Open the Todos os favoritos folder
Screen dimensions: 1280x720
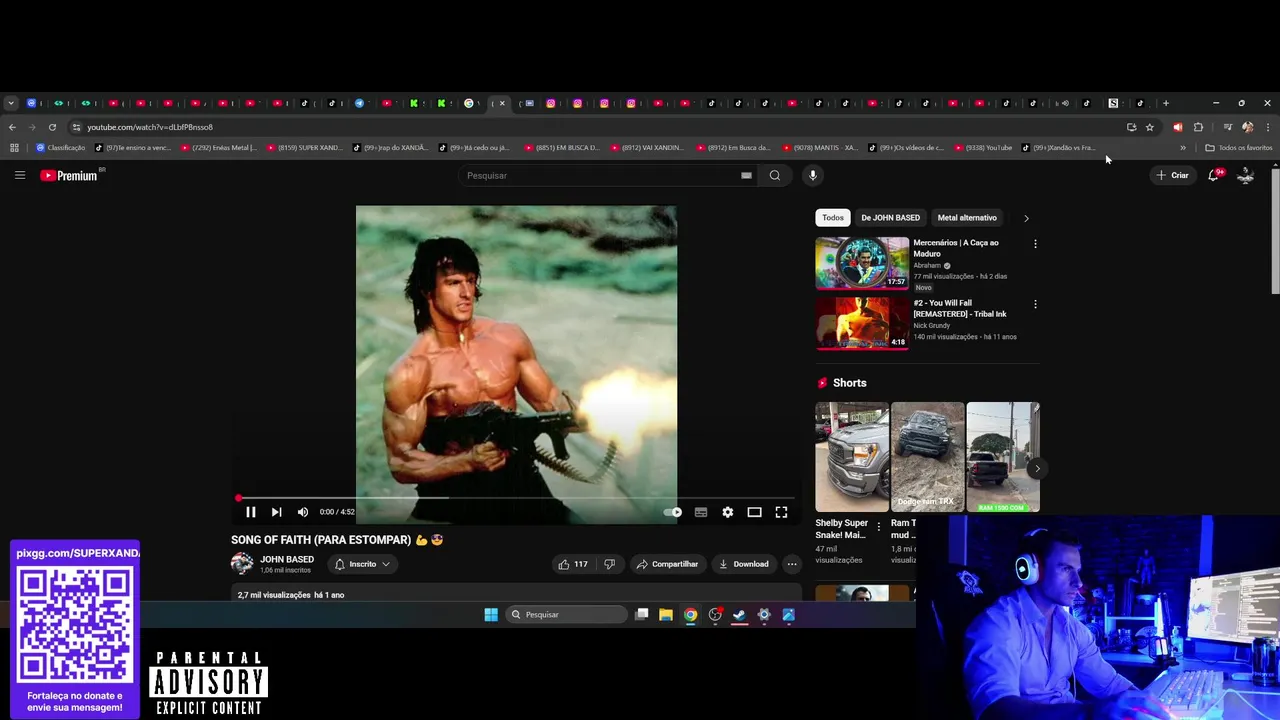pos(1239,148)
